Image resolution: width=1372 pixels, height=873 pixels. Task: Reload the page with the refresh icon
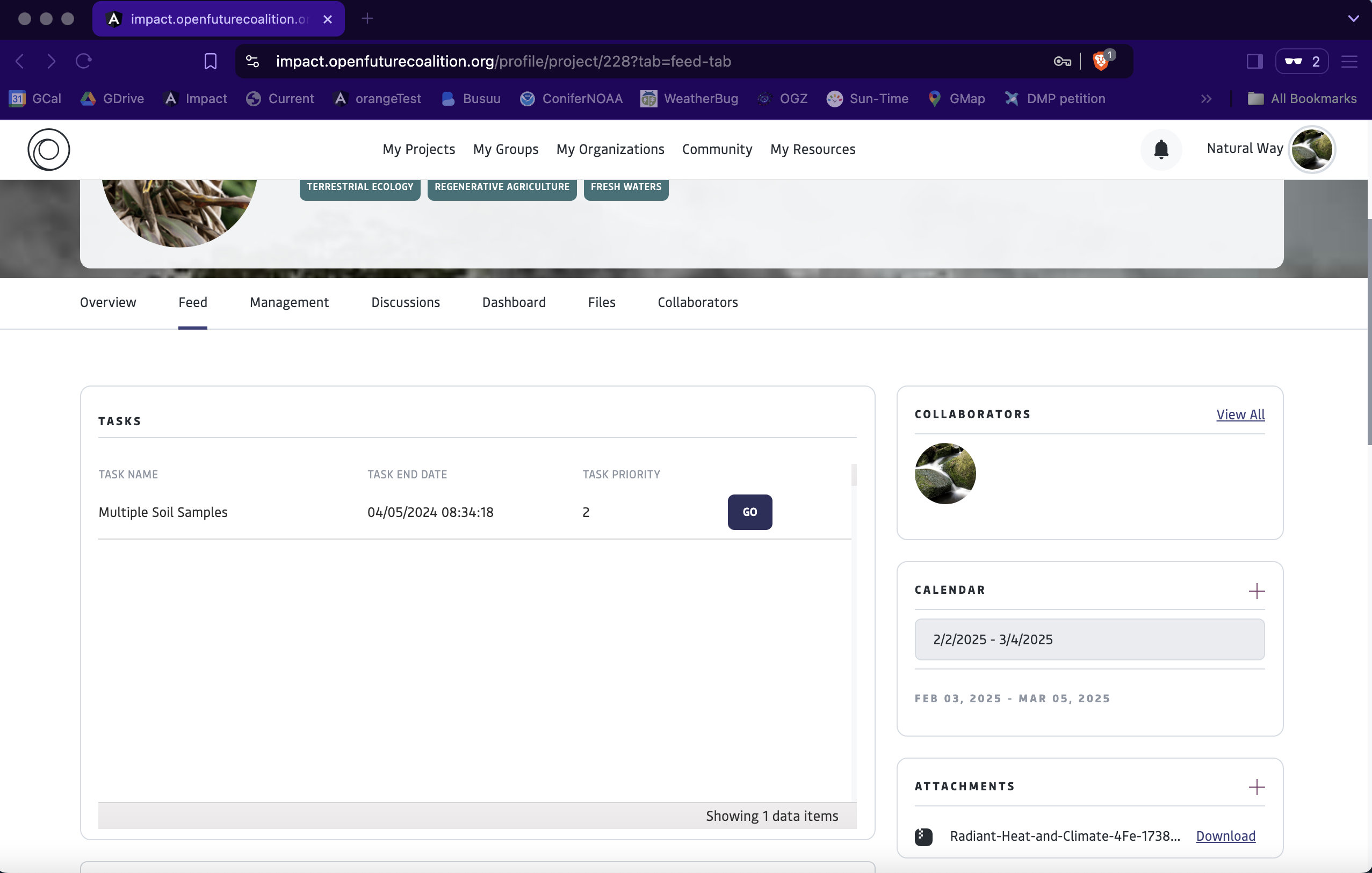tap(84, 61)
